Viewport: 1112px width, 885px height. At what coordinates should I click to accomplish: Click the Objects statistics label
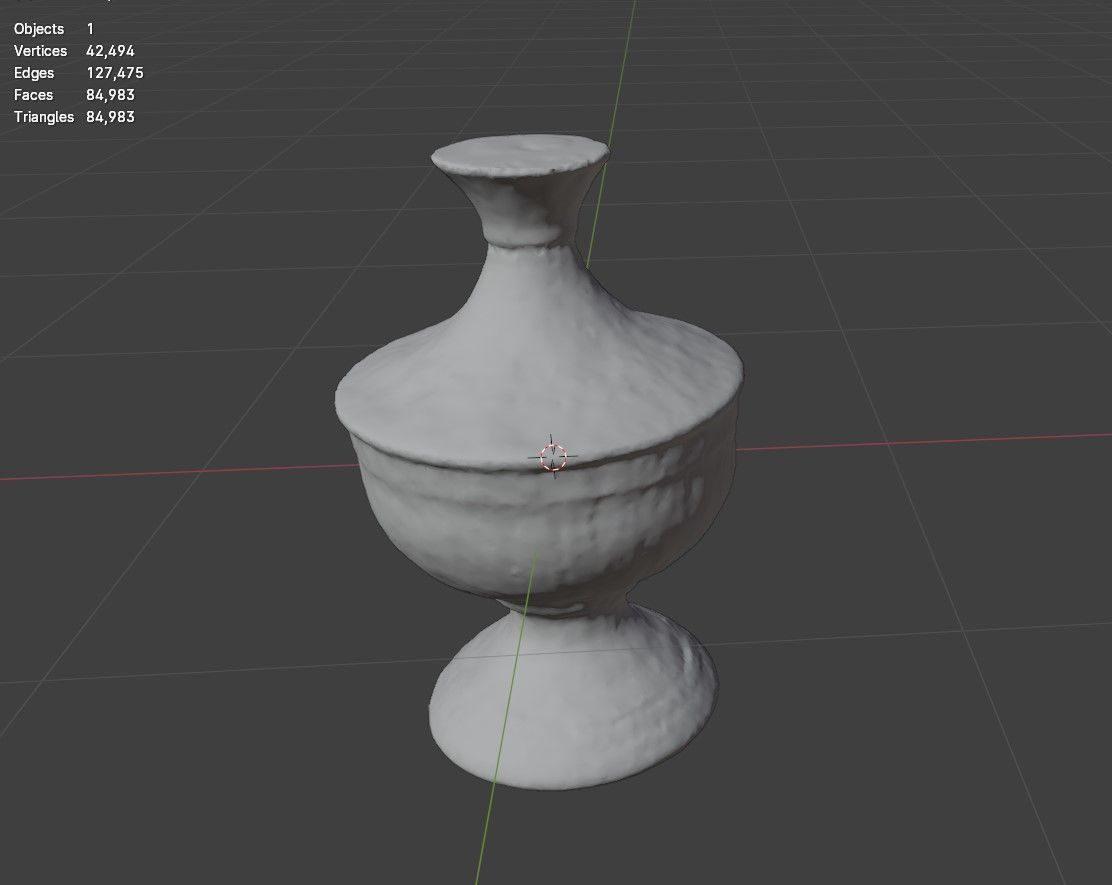click(39, 29)
